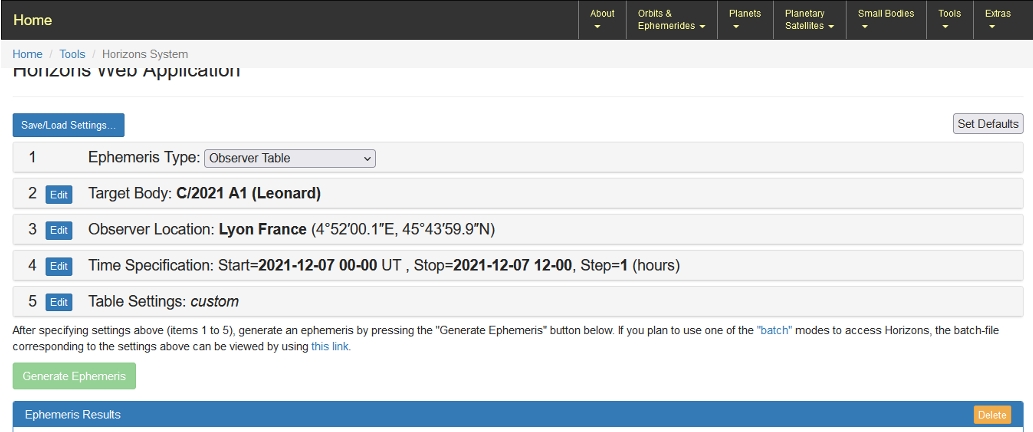
Task: Open the Tools navigation menu
Action: (949, 19)
